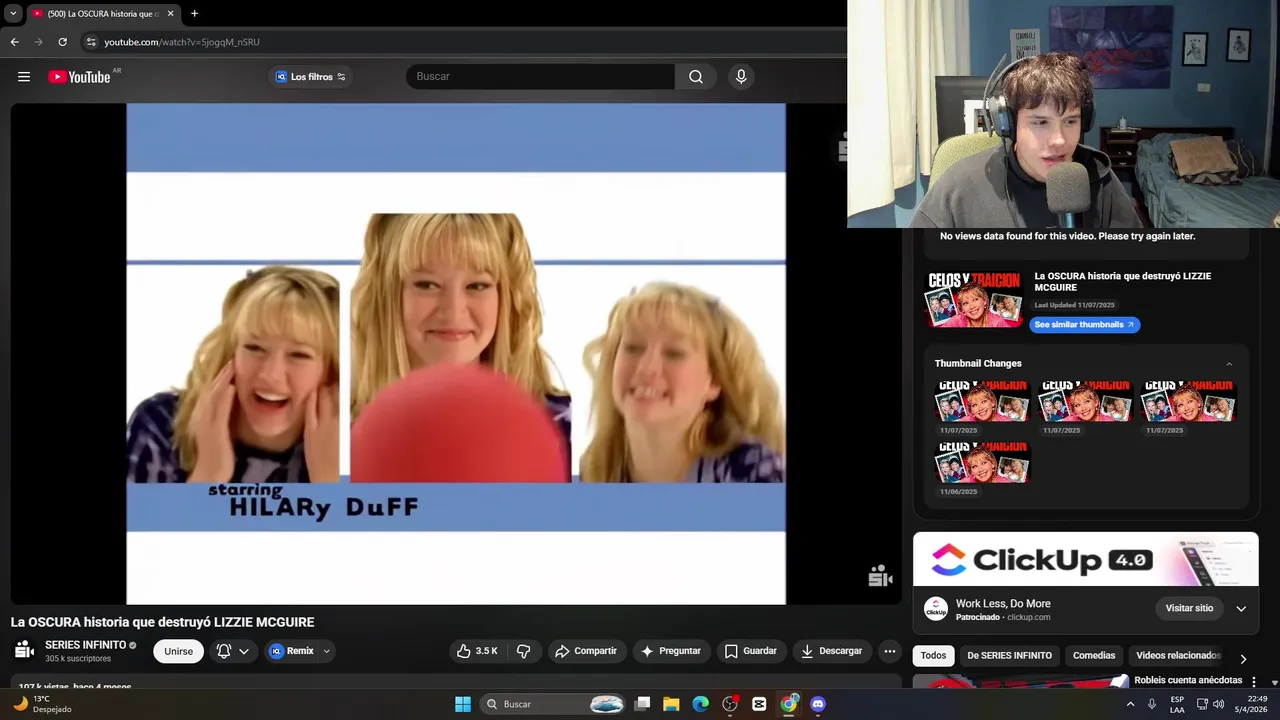The height and width of the screenshot is (720, 1280).
Task: Select Videos relacionados filter chip
Action: pyautogui.click(x=1178, y=656)
